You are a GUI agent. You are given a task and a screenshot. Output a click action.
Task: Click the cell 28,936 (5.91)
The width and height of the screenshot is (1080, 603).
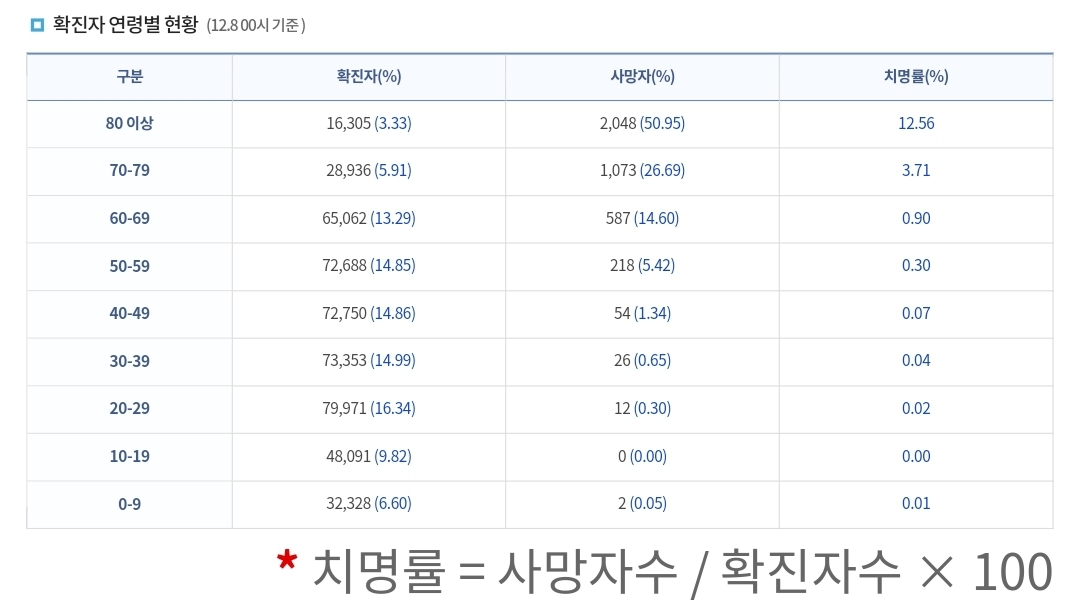point(368,170)
